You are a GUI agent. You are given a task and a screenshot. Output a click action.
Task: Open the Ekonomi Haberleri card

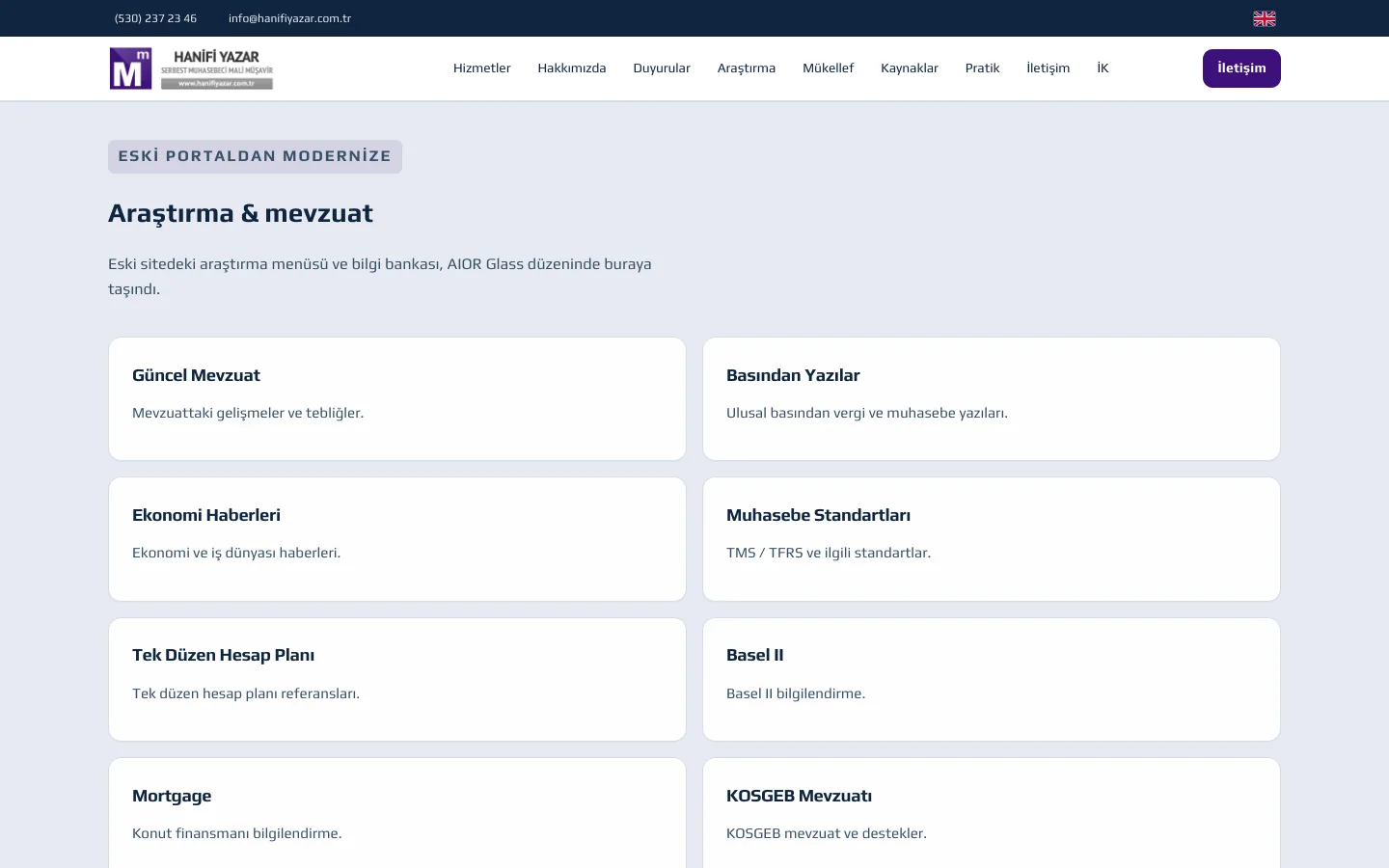click(x=397, y=539)
